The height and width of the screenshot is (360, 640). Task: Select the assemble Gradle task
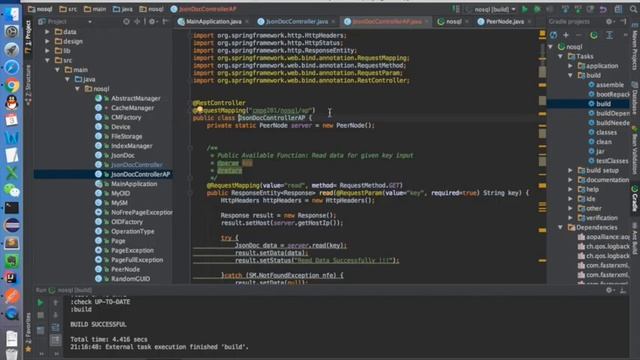click(606, 85)
